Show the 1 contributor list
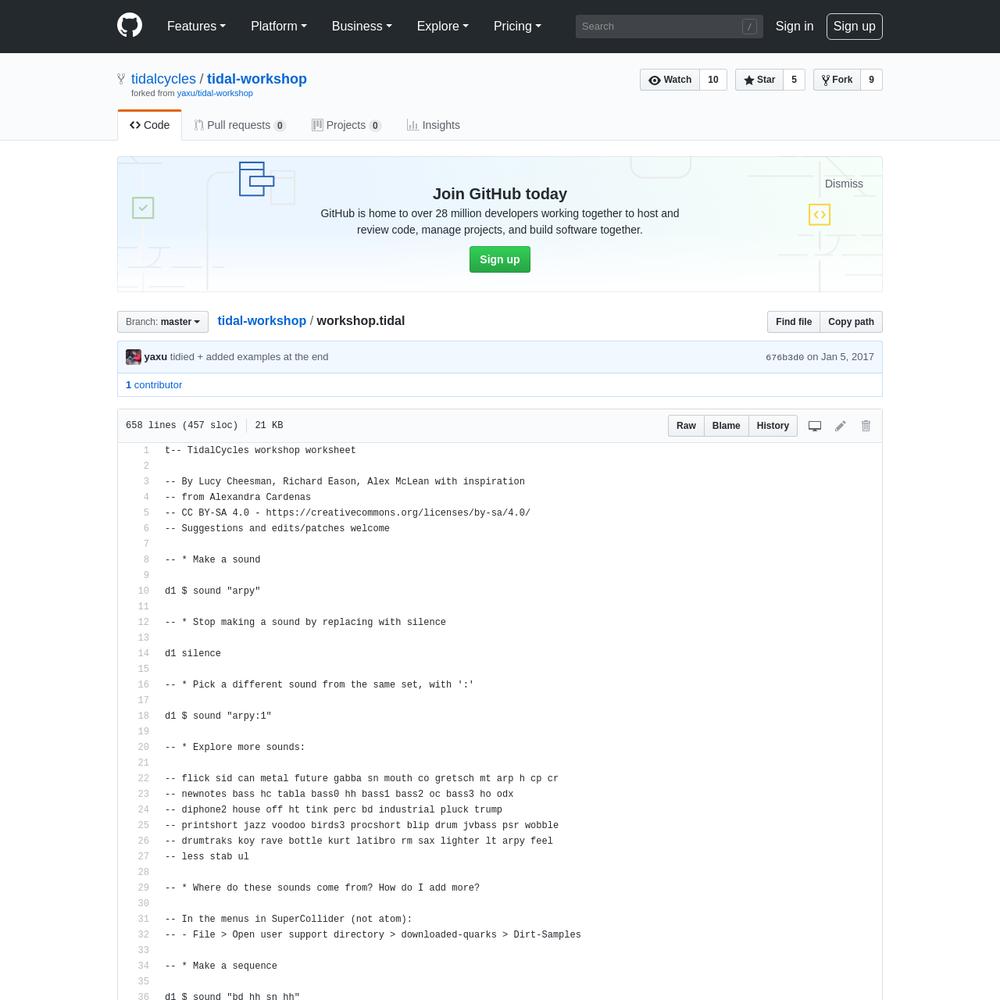 [154, 385]
